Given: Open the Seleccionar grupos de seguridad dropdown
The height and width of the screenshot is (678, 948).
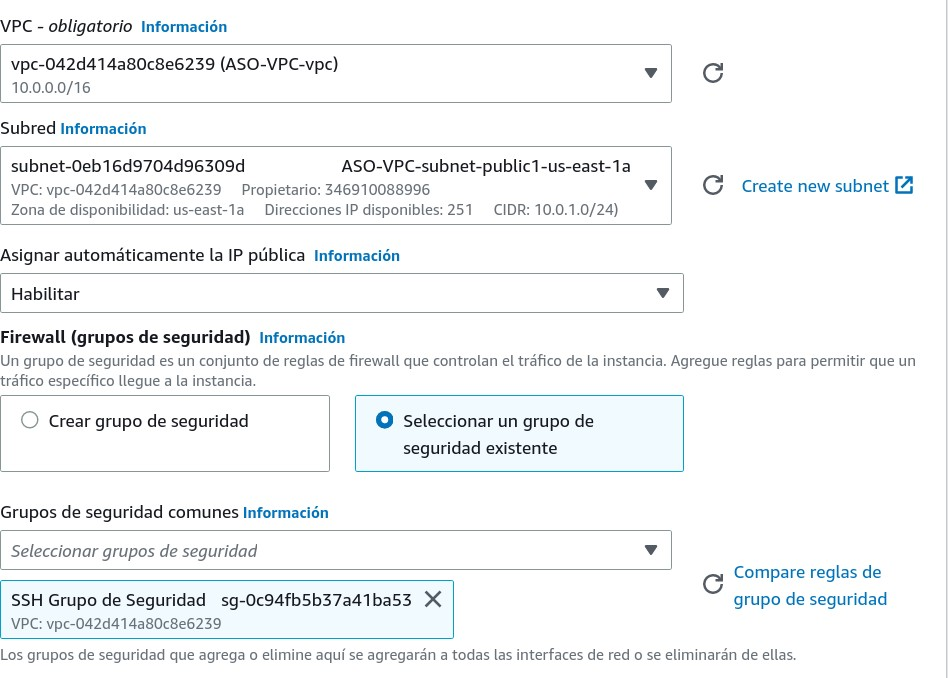Looking at the screenshot, I should point(651,550).
